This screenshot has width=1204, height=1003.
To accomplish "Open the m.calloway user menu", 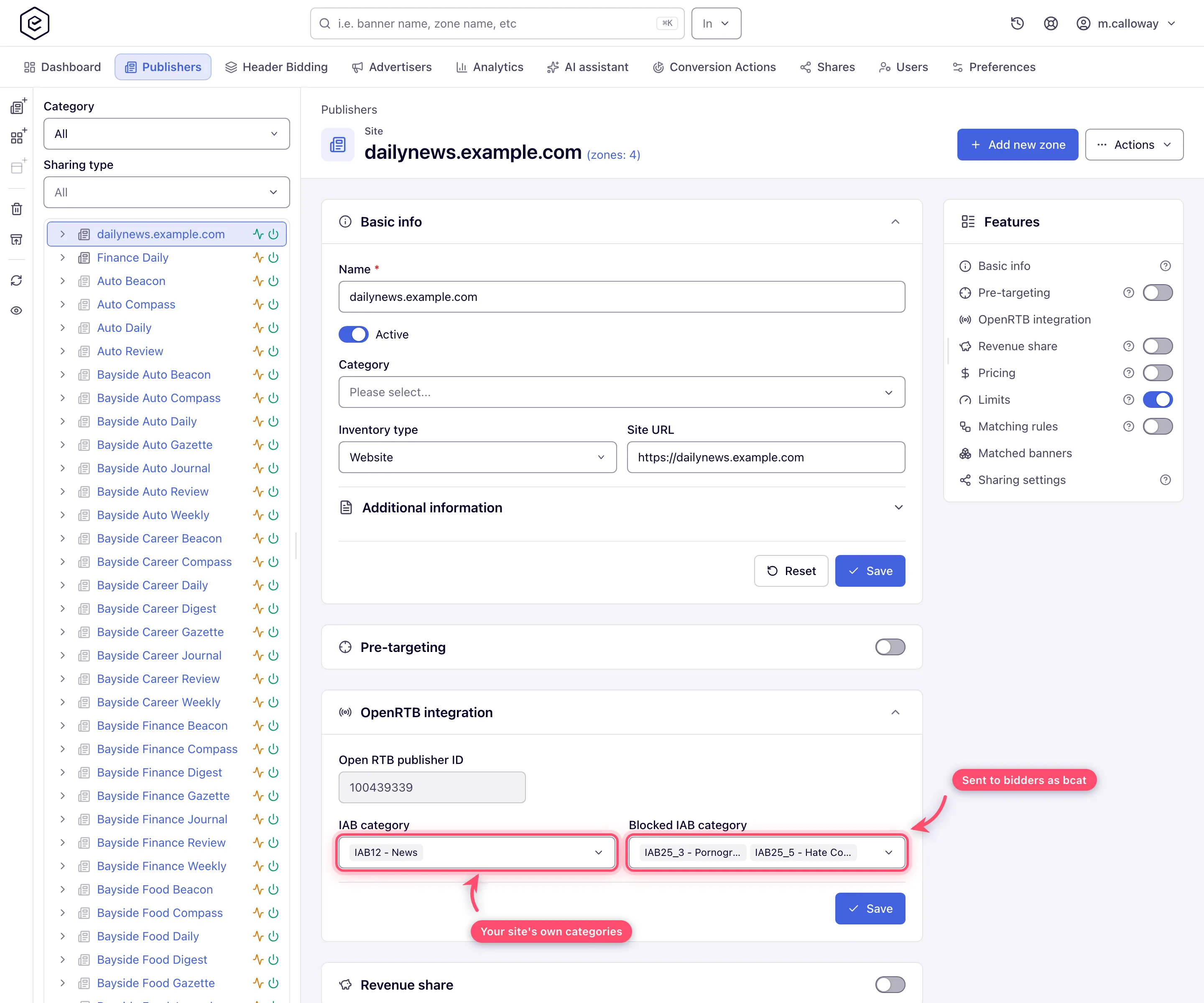I will 1126,23.
